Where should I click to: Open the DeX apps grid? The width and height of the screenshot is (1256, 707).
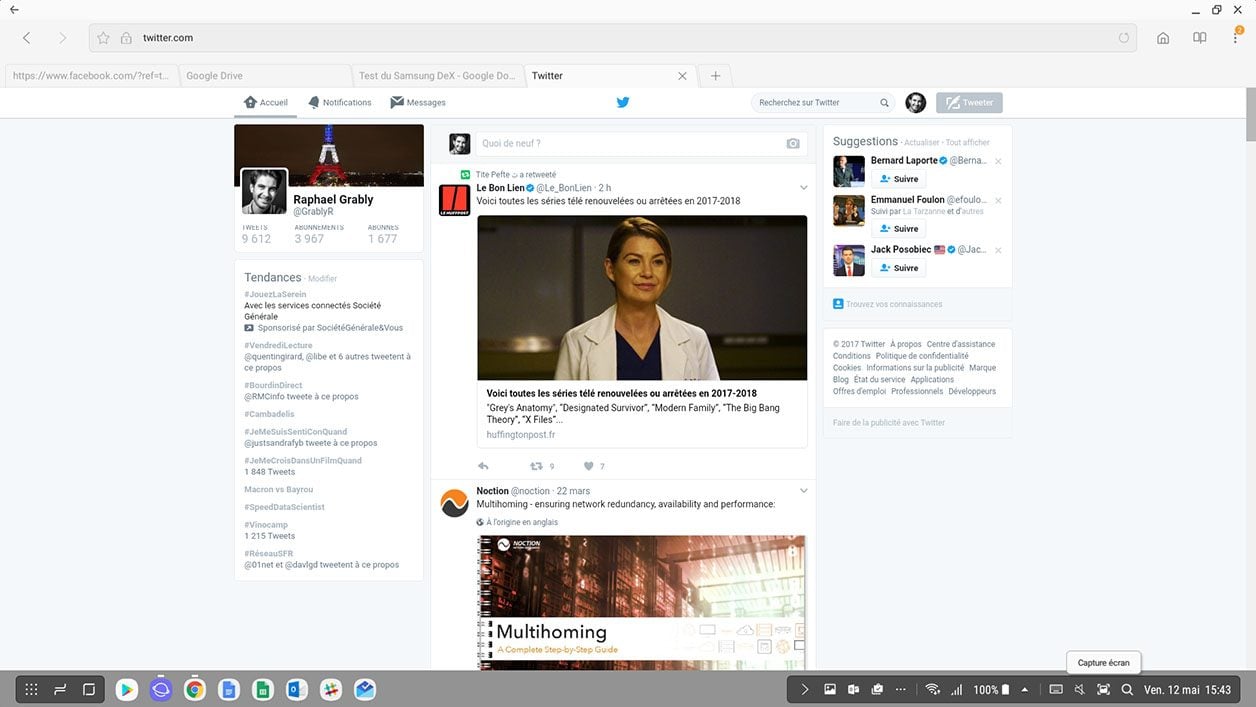pyautogui.click(x=31, y=689)
